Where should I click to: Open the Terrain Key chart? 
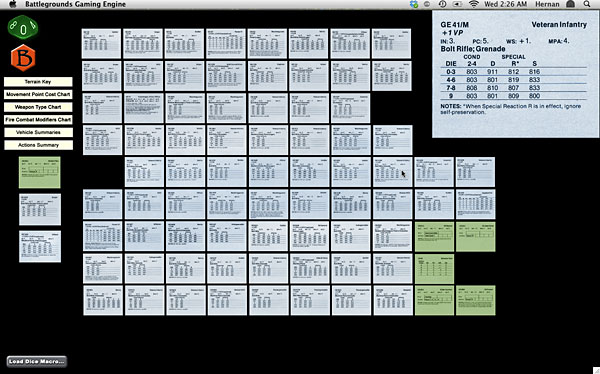[38, 82]
